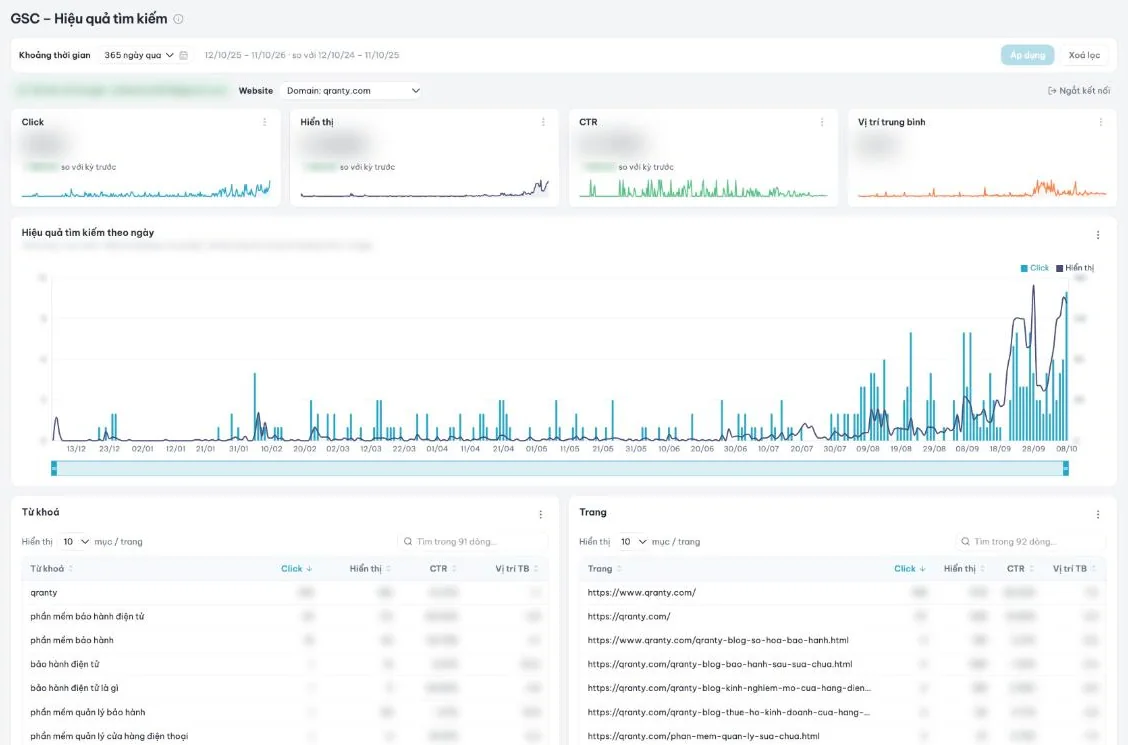Select keyword row phần mềm bảo hành
Screen dimensions: 1128x745
point(285,640)
